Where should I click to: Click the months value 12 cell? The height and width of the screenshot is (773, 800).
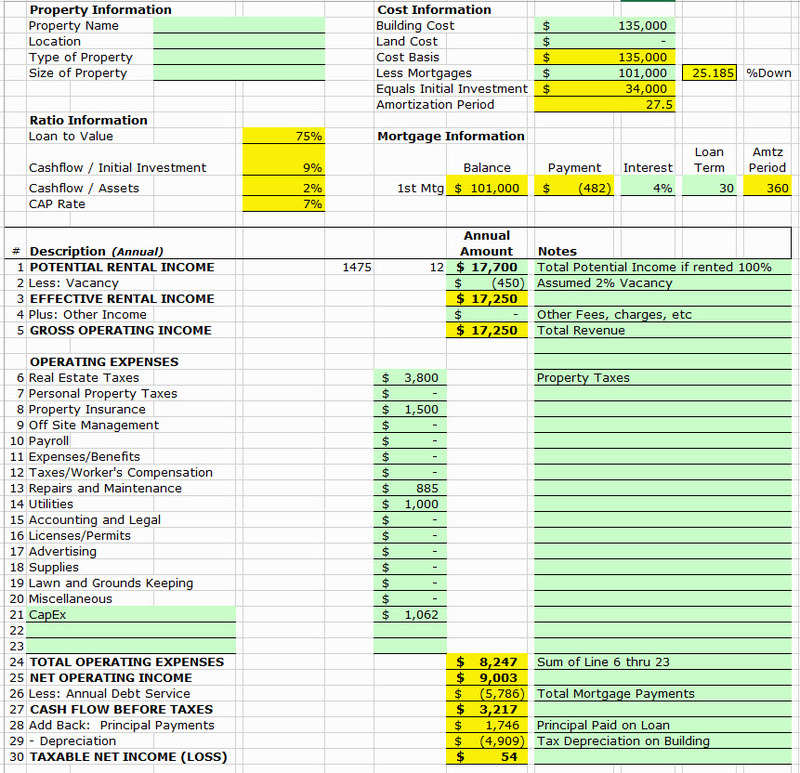[410, 267]
